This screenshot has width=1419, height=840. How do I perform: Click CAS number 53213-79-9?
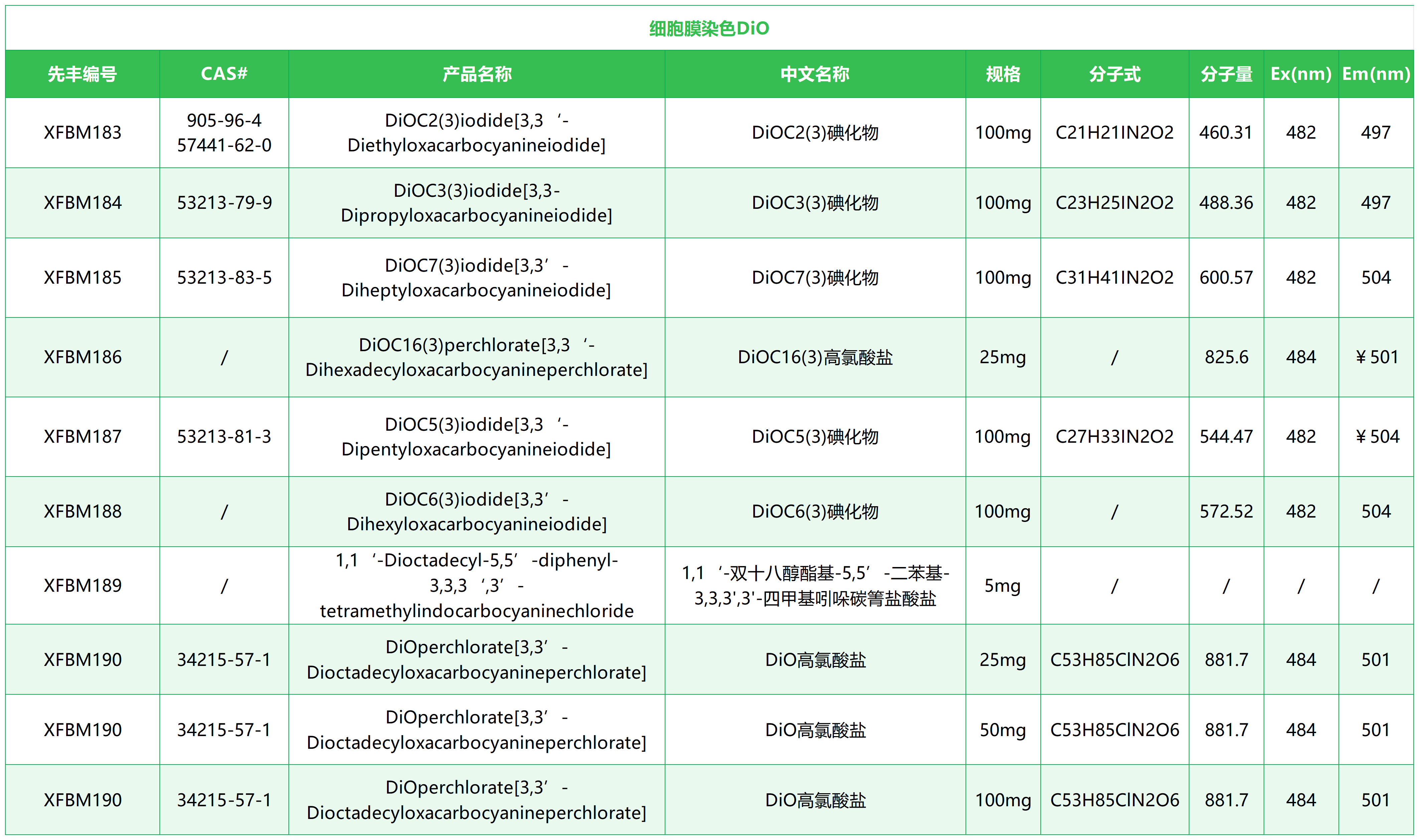(x=224, y=202)
